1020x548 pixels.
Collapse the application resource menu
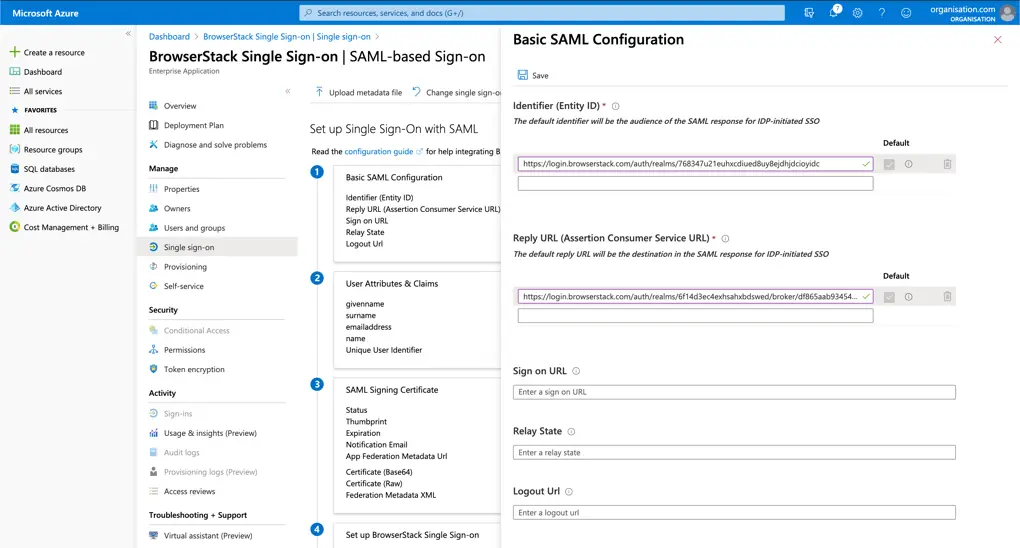tap(288, 91)
